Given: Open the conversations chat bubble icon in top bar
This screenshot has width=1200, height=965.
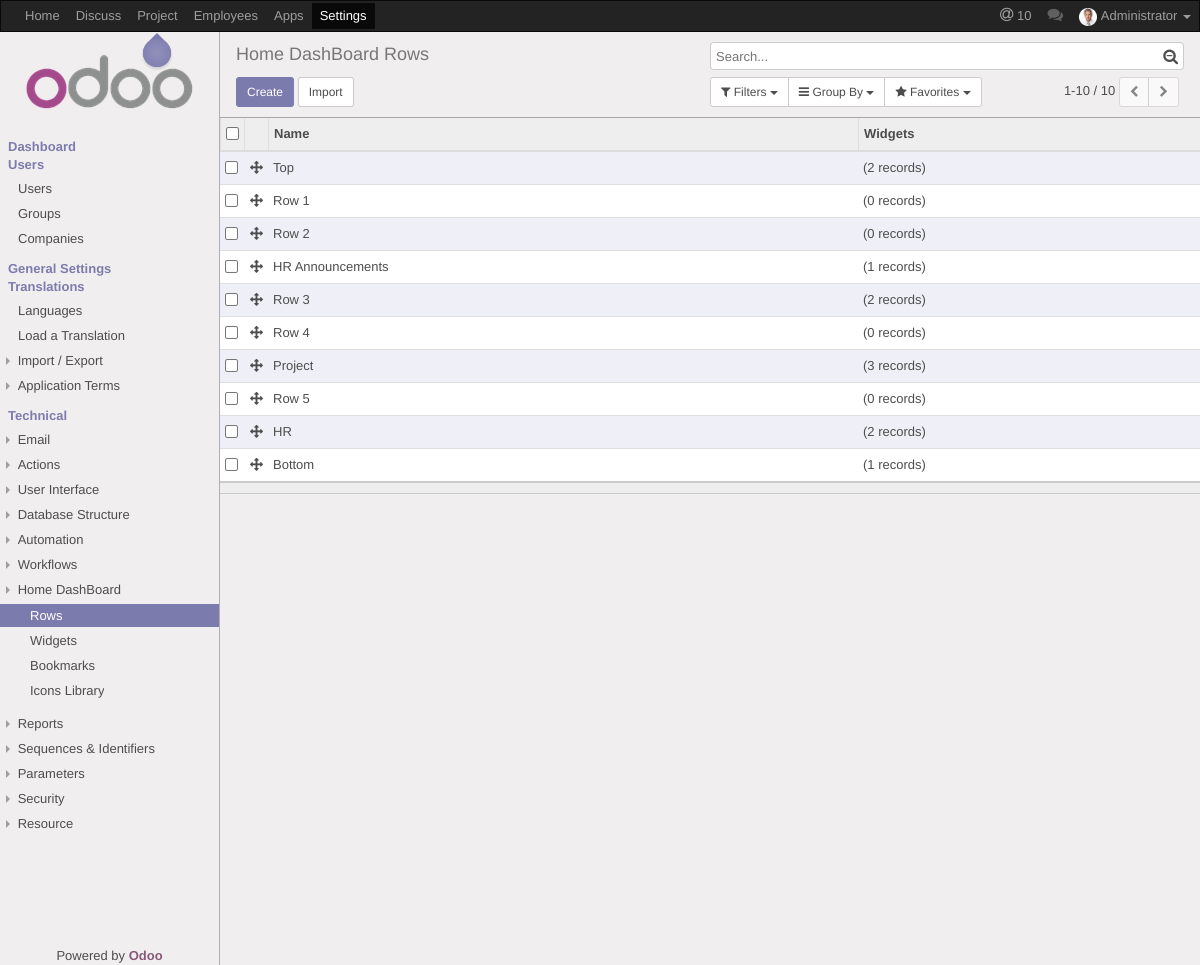Looking at the screenshot, I should (1055, 15).
